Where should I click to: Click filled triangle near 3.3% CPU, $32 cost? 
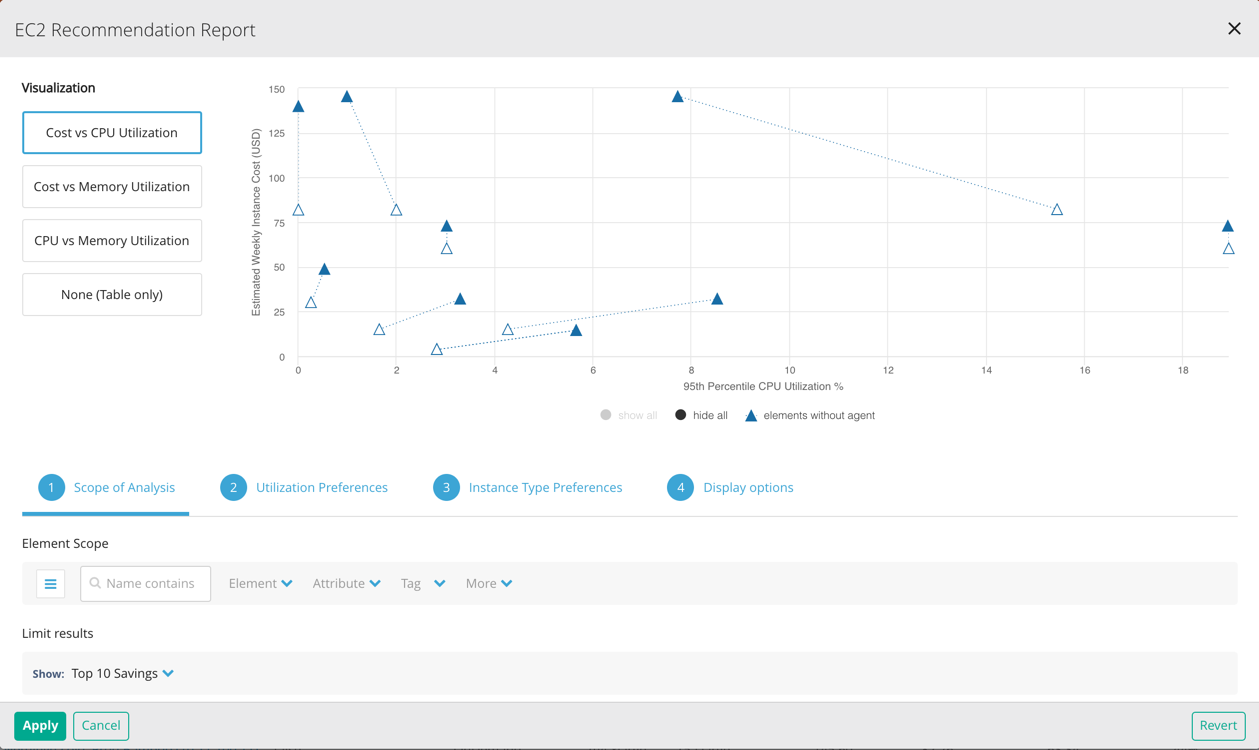pyautogui.click(x=460, y=299)
